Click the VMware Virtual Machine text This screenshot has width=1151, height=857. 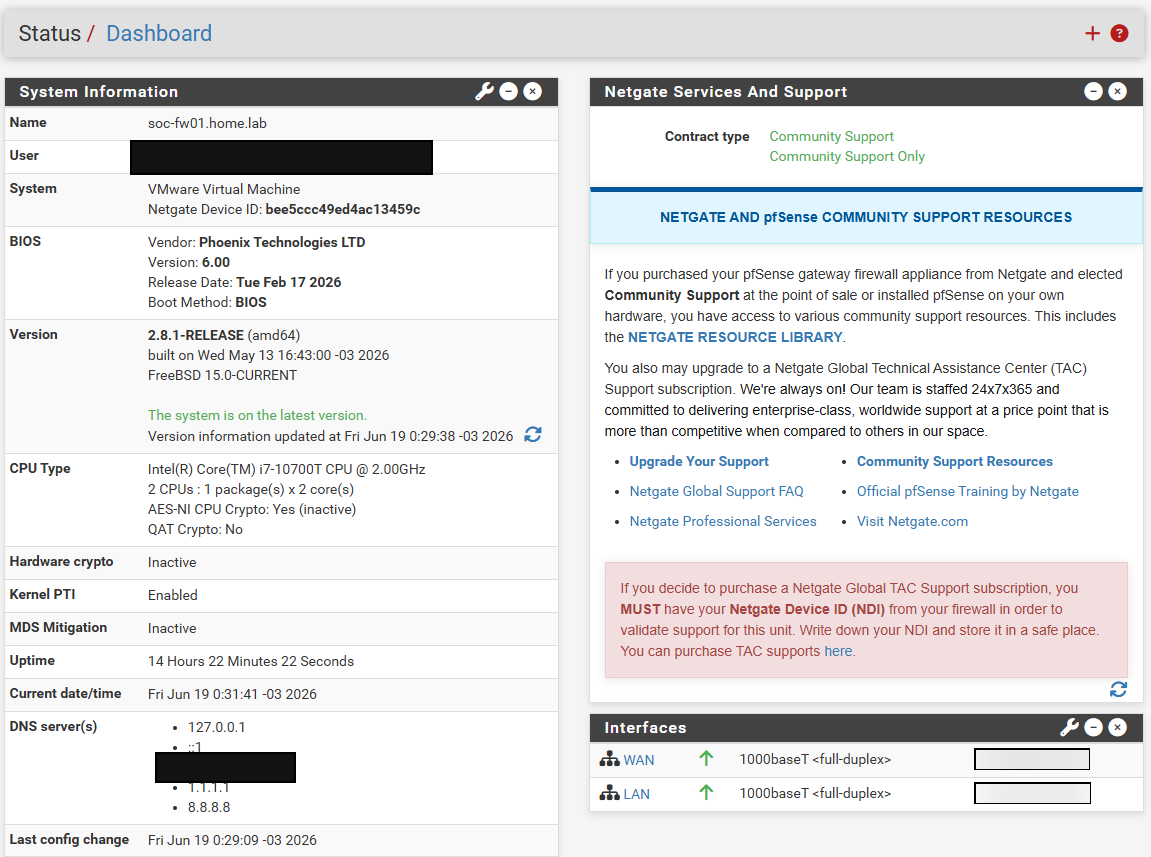pyautogui.click(x=224, y=189)
